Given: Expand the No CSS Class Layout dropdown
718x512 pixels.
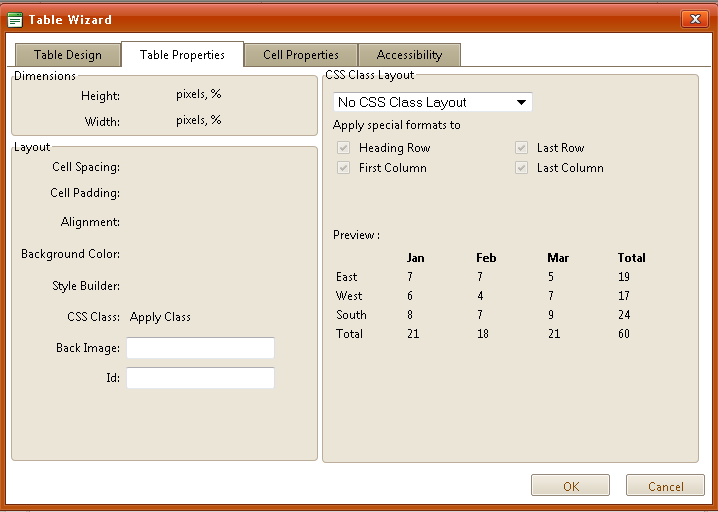Looking at the screenshot, I should (x=432, y=102).
